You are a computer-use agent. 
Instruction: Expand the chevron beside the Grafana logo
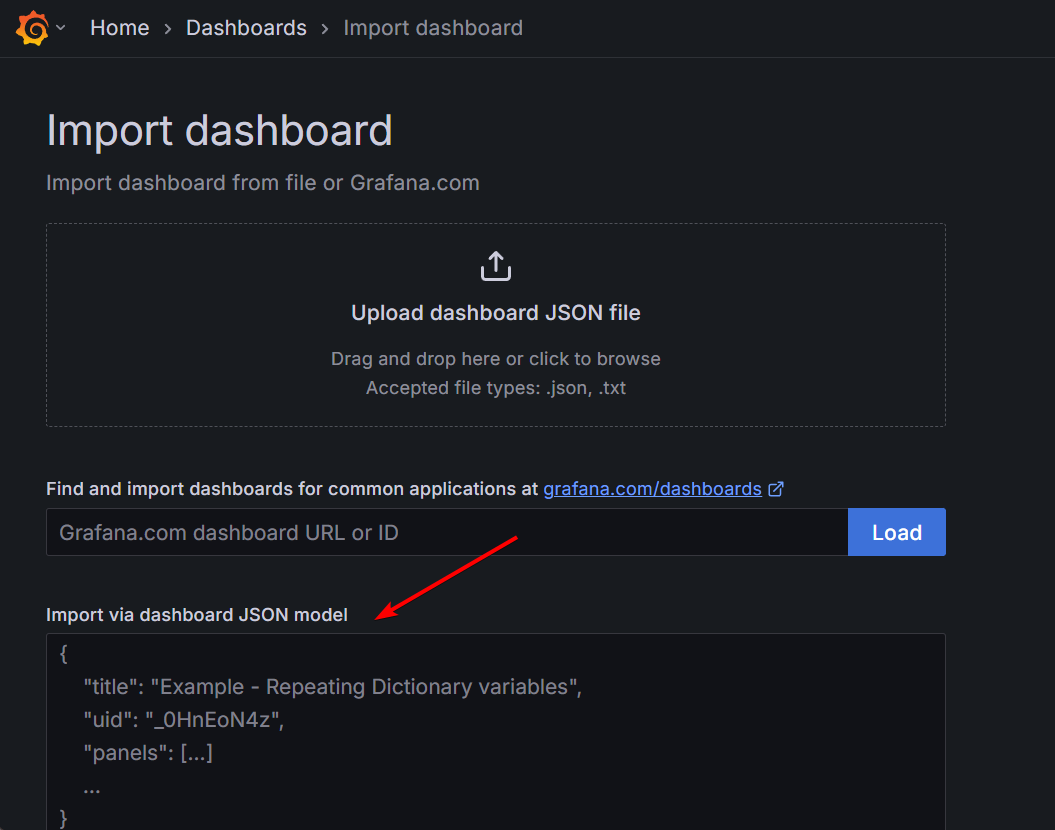point(61,28)
